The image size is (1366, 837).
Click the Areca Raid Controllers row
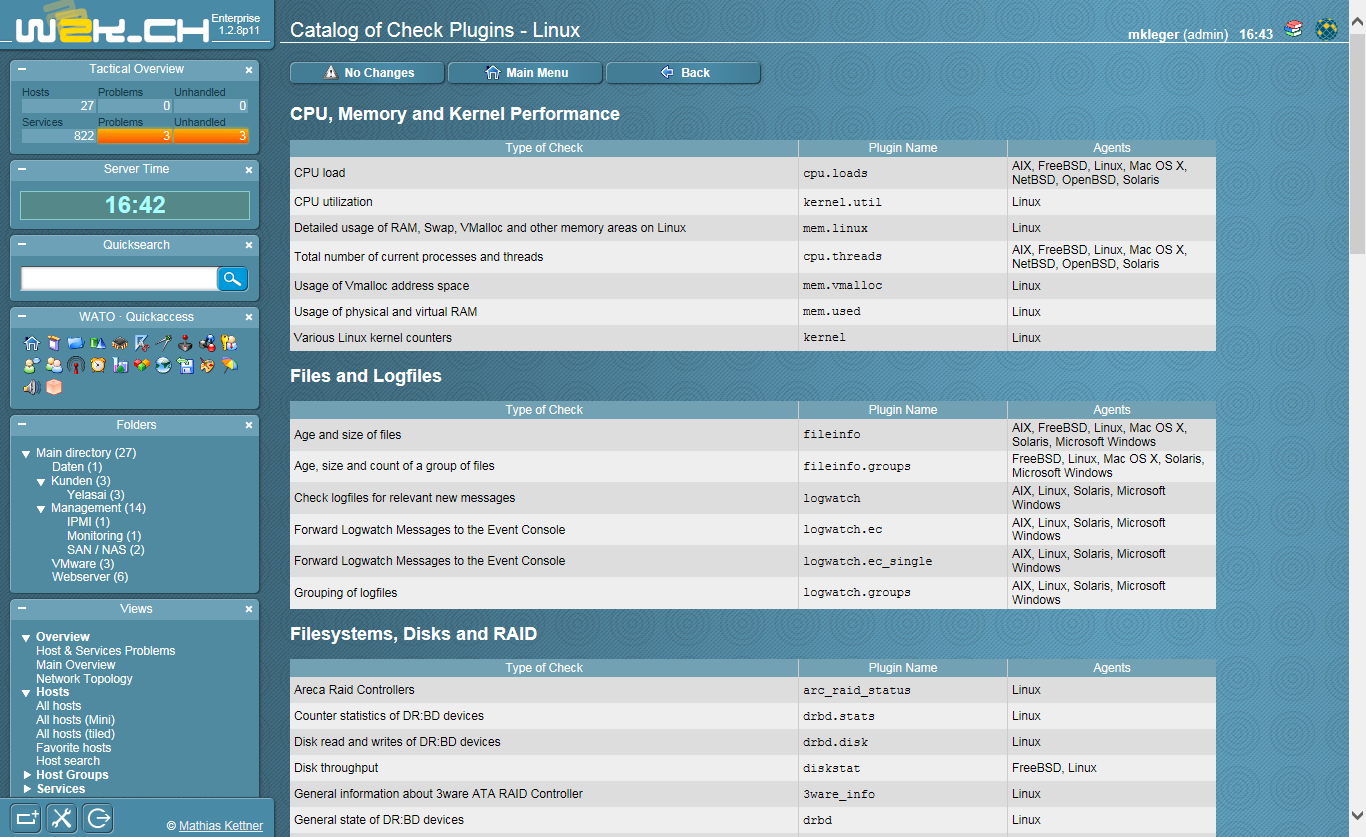coord(753,690)
